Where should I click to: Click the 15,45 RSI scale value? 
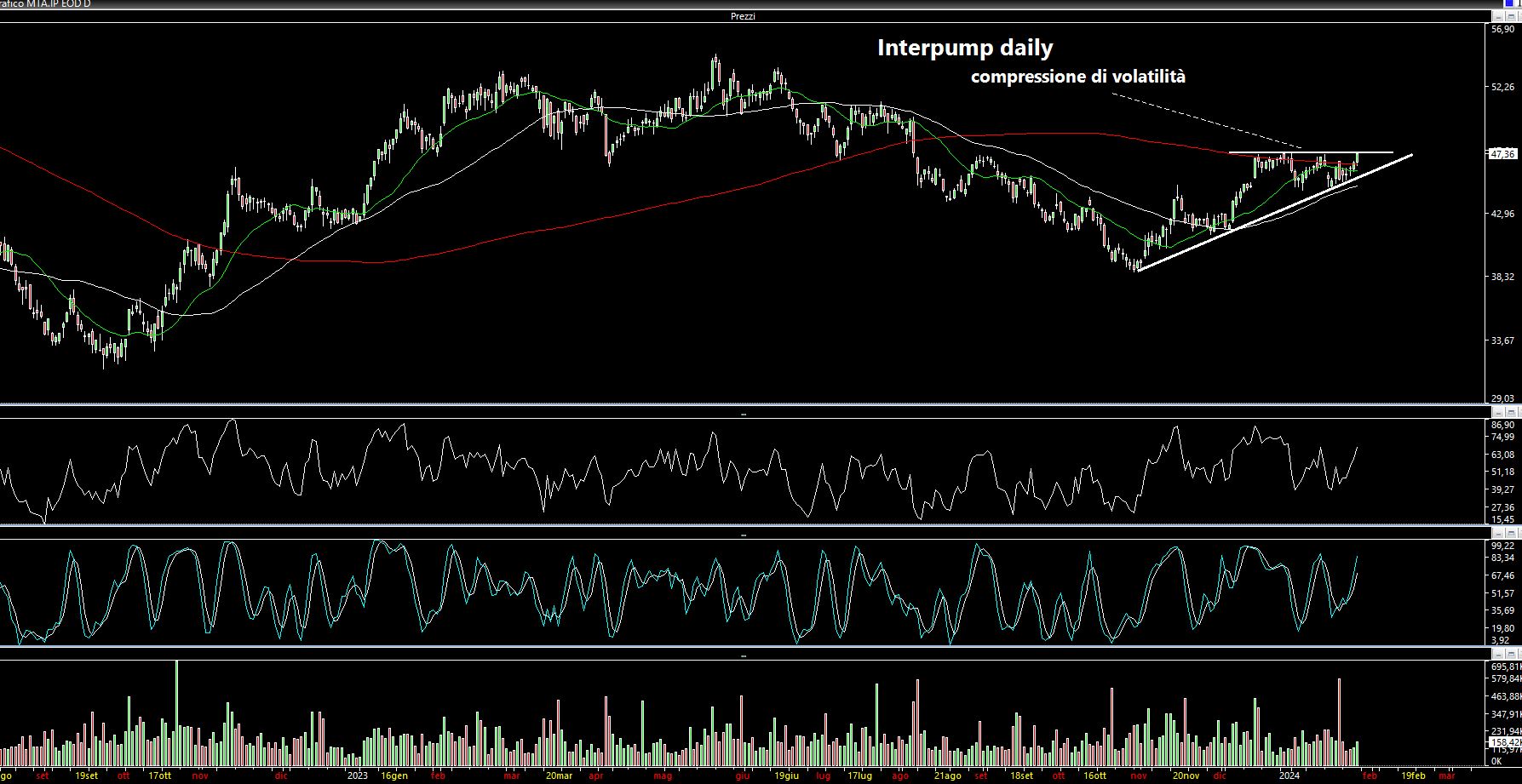(x=1503, y=518)
